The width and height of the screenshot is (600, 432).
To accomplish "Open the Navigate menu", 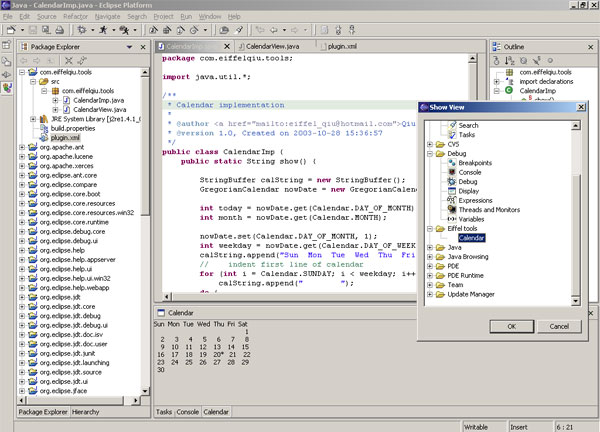I will [108, 16].
